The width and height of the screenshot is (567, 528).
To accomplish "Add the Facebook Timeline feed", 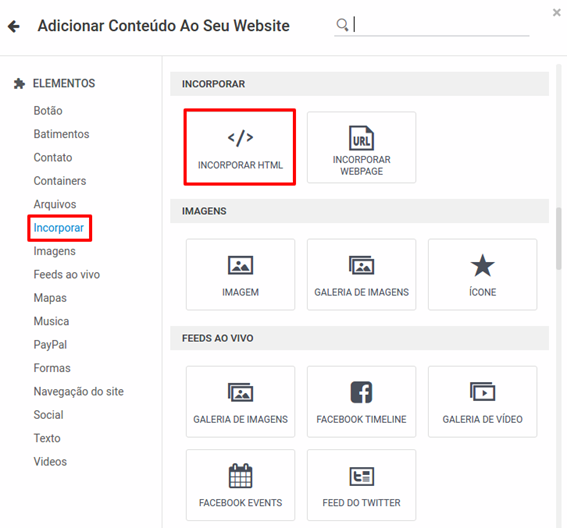I will pos(361,401).
